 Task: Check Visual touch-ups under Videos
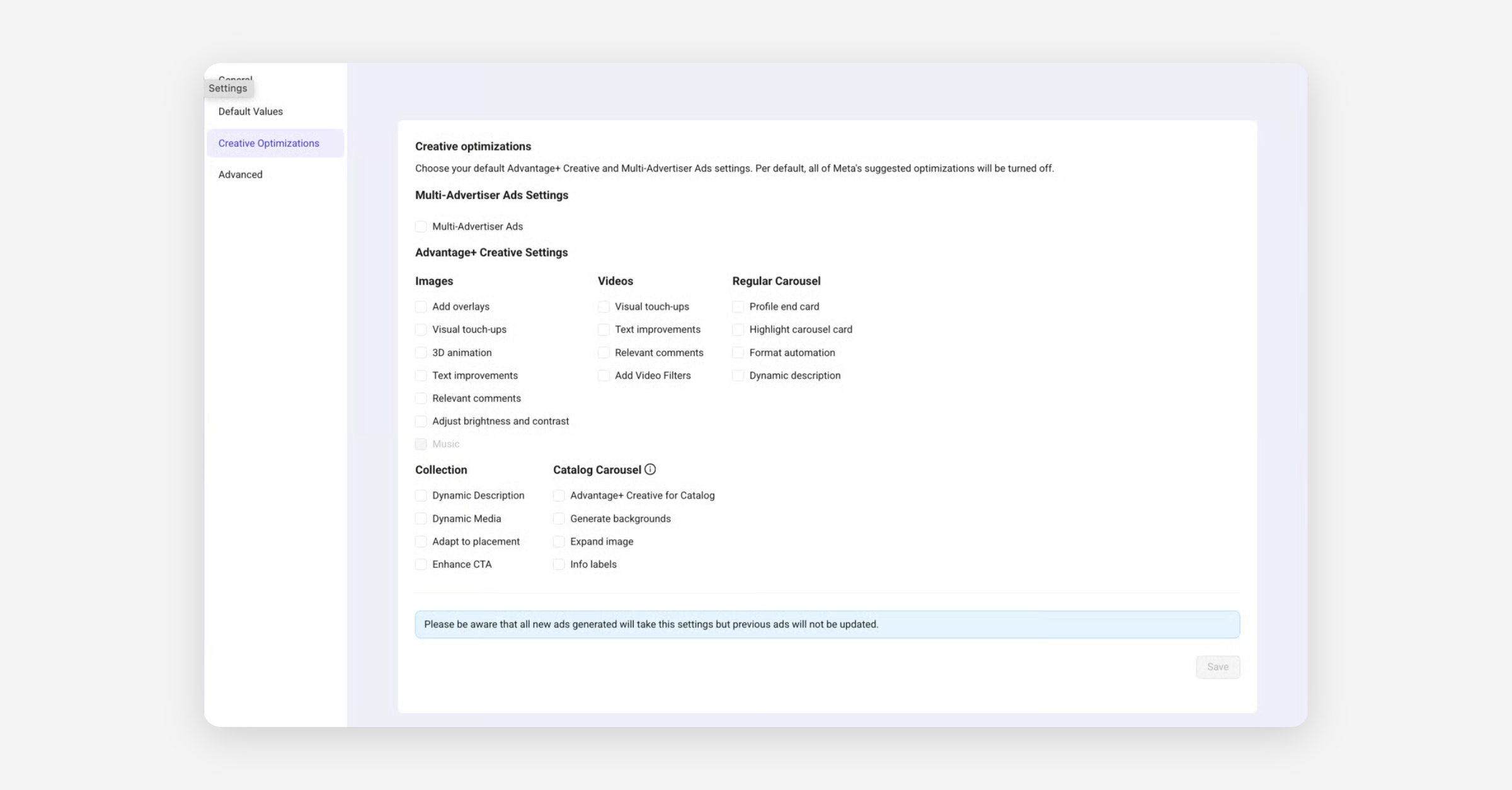[604, 307]
